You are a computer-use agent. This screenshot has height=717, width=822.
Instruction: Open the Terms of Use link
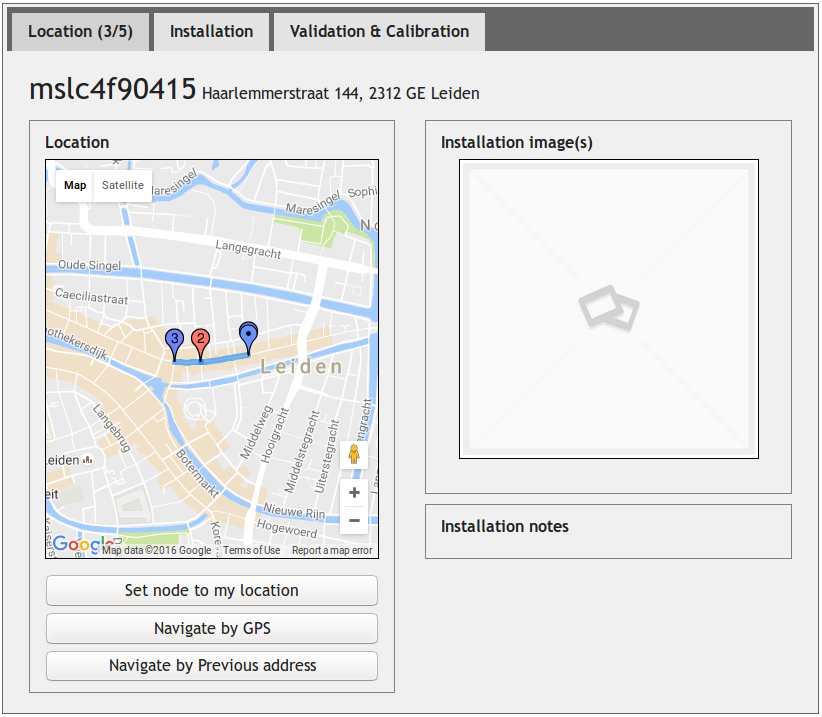251,550
